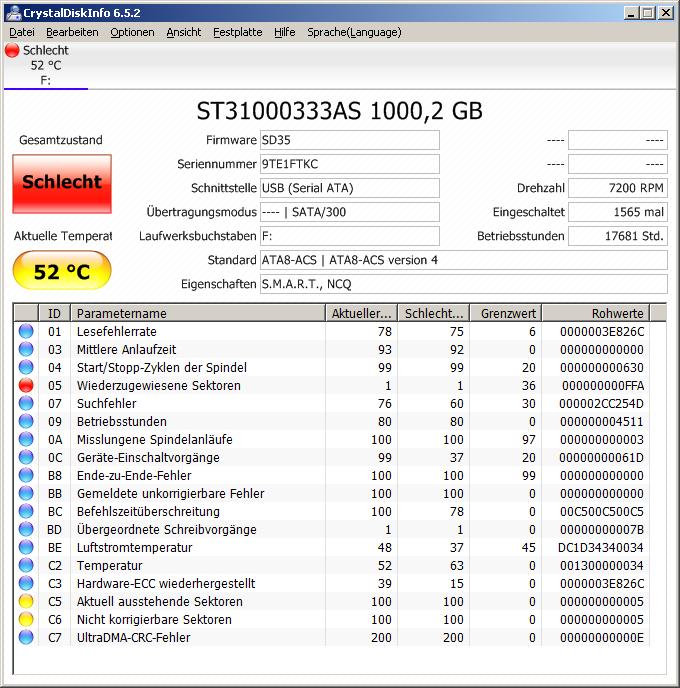The width and height of the screenshot is (680, 688).
Task: Open the Sprache(Language) menu
Action: tap(354, 32)
